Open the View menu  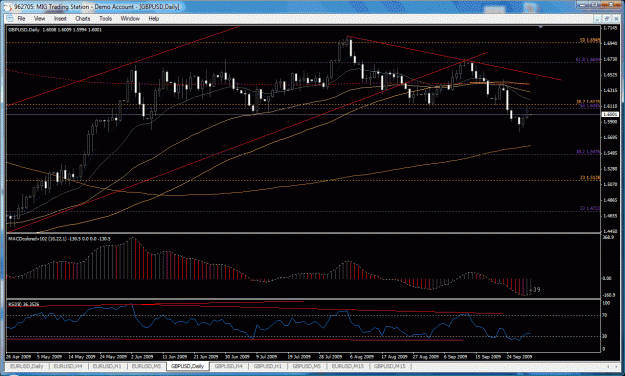click(39, 19)
